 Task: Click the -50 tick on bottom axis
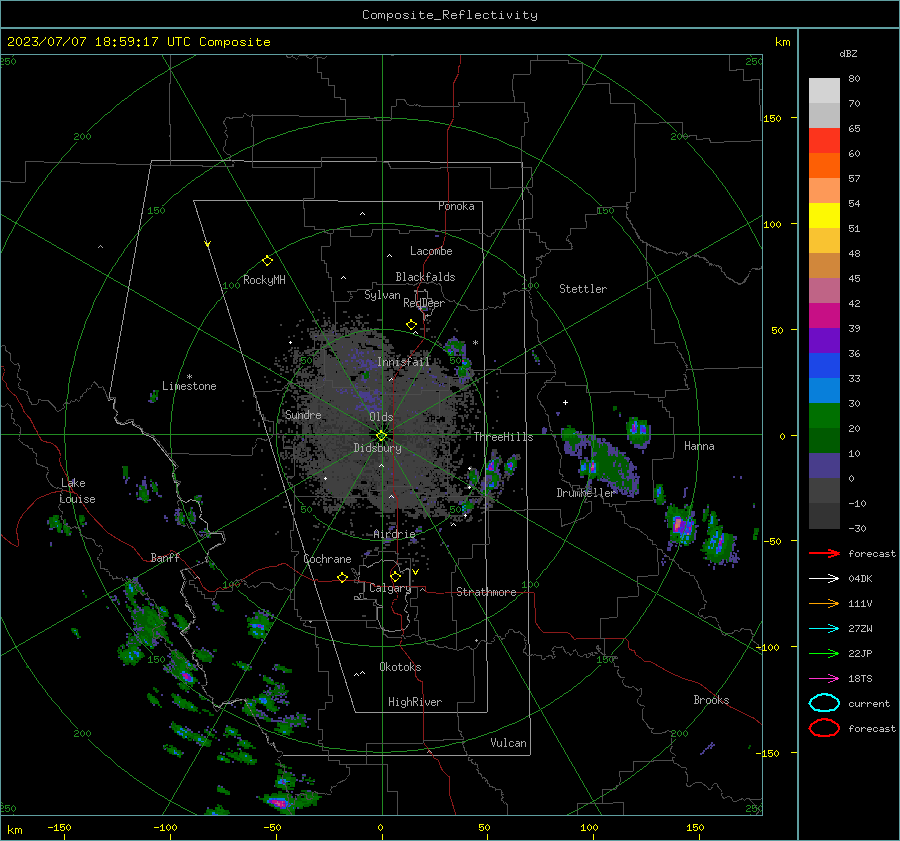coord(272,827)
